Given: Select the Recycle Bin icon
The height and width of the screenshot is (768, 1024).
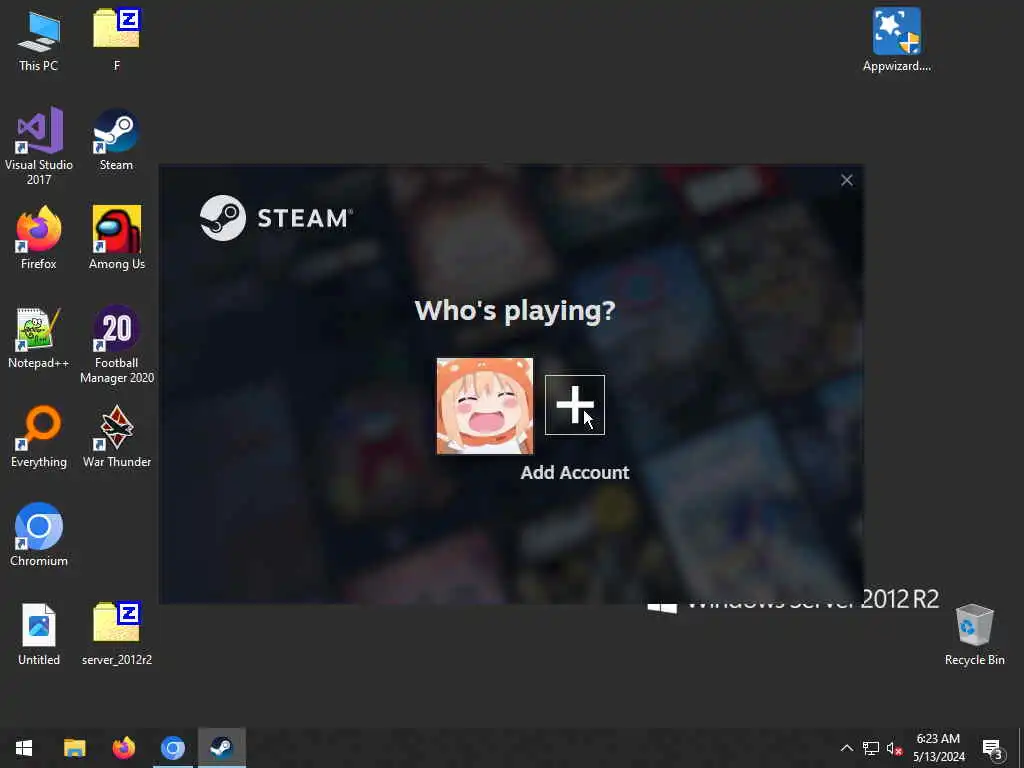Looking at the screenshot, I should [x=974, y=635].
